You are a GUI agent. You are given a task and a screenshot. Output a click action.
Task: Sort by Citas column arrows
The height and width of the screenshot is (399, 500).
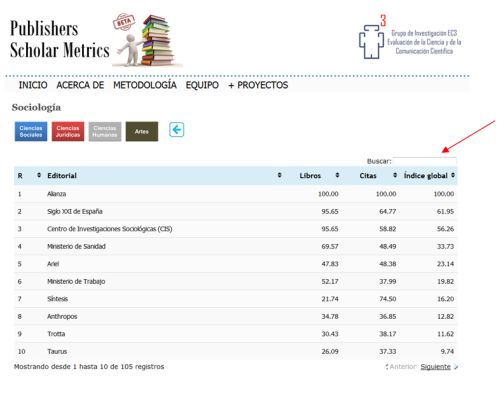pyautogui.click(x=395, y=175)
